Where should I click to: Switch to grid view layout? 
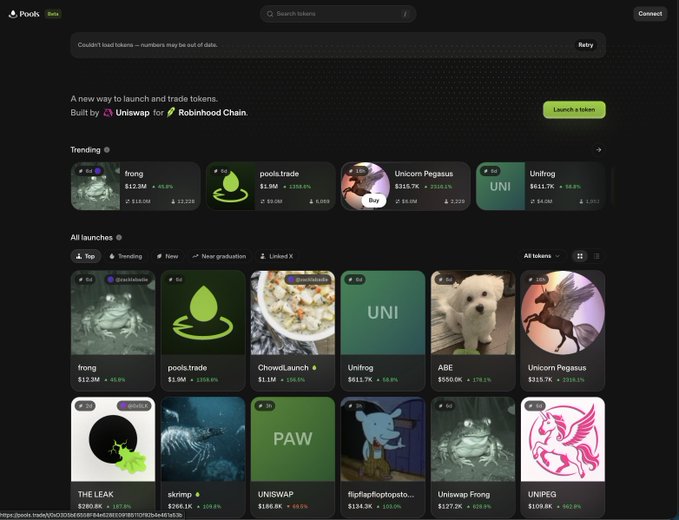pos(580,256)
